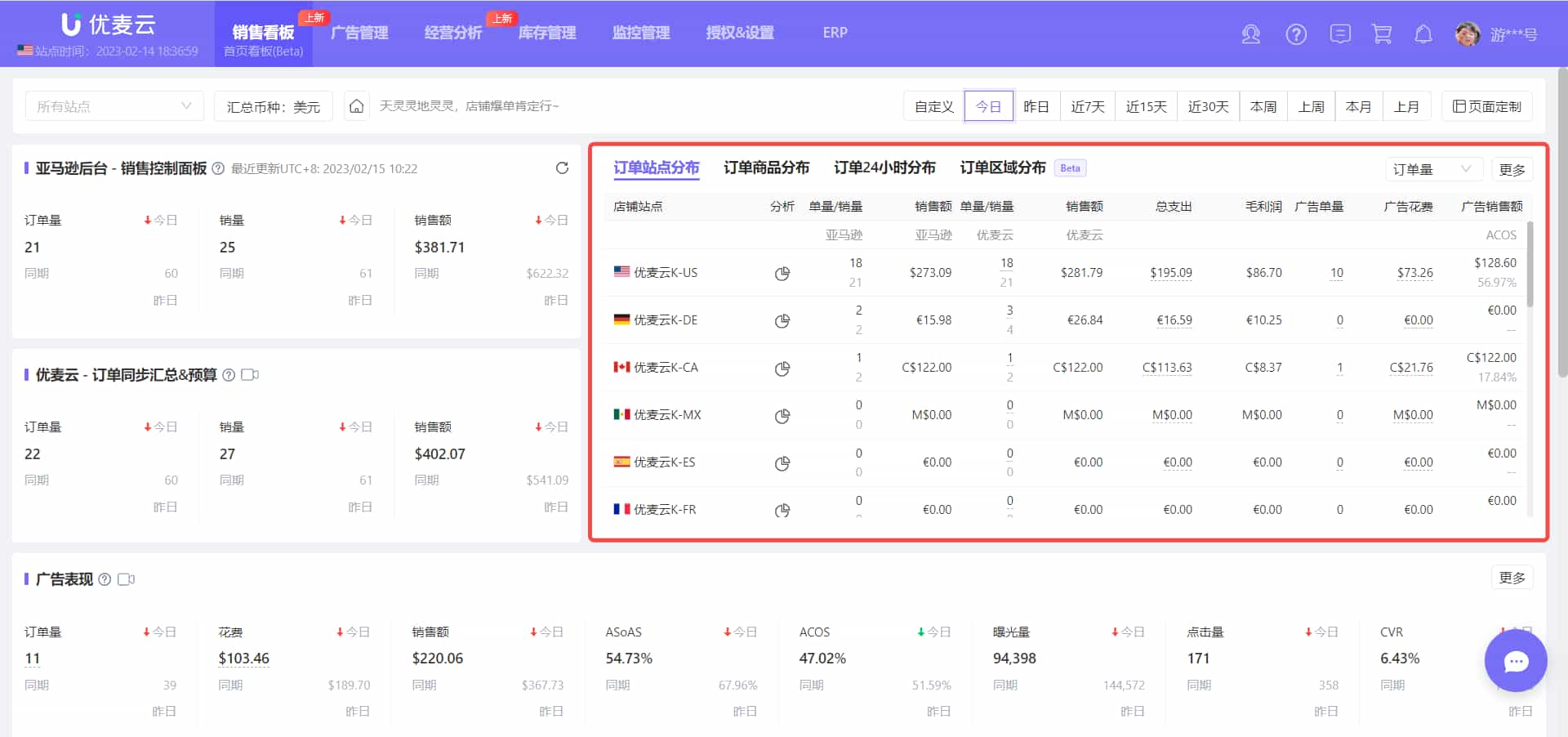Screen dimensions: 1568x737
Task: Click 更多 in the 广告表现 section
Action: [x=1512, y=578]
